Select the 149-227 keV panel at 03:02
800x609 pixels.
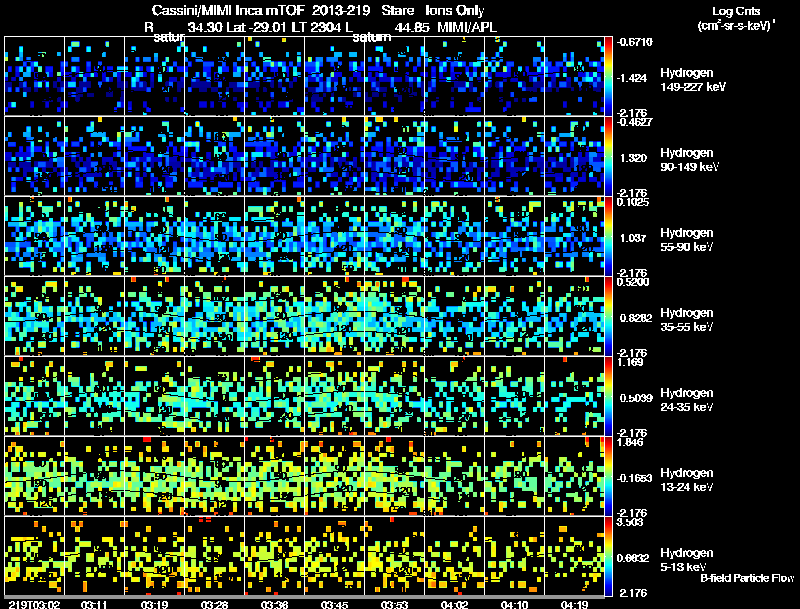[34, 76]
